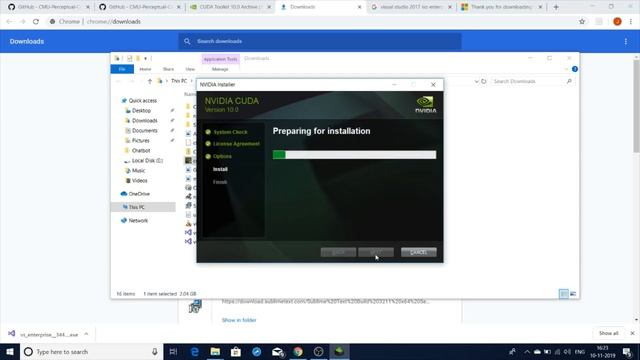The image size is (640, 360).
Task: Open the Manage ribbon tab in Explorer
Action: click(220, 69)
